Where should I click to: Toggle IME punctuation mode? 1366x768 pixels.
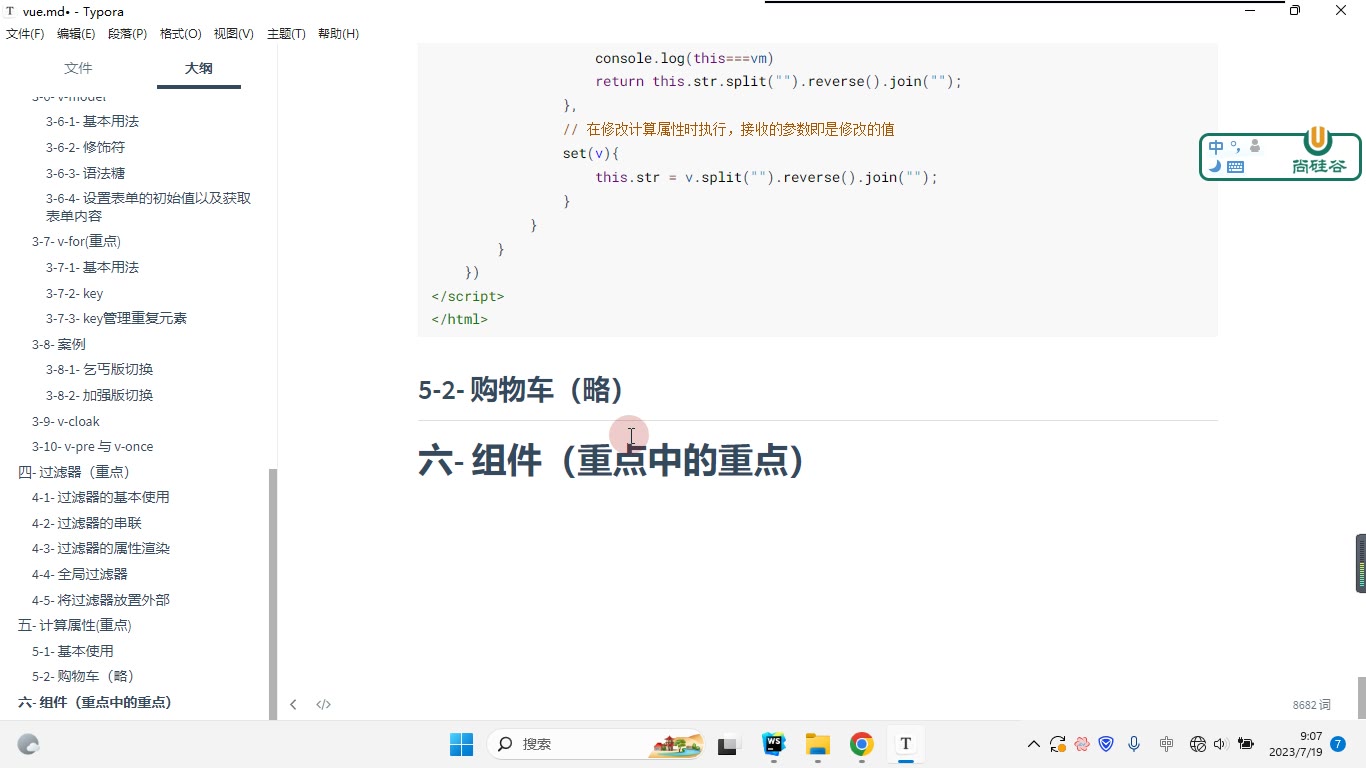pos(1235,146)
